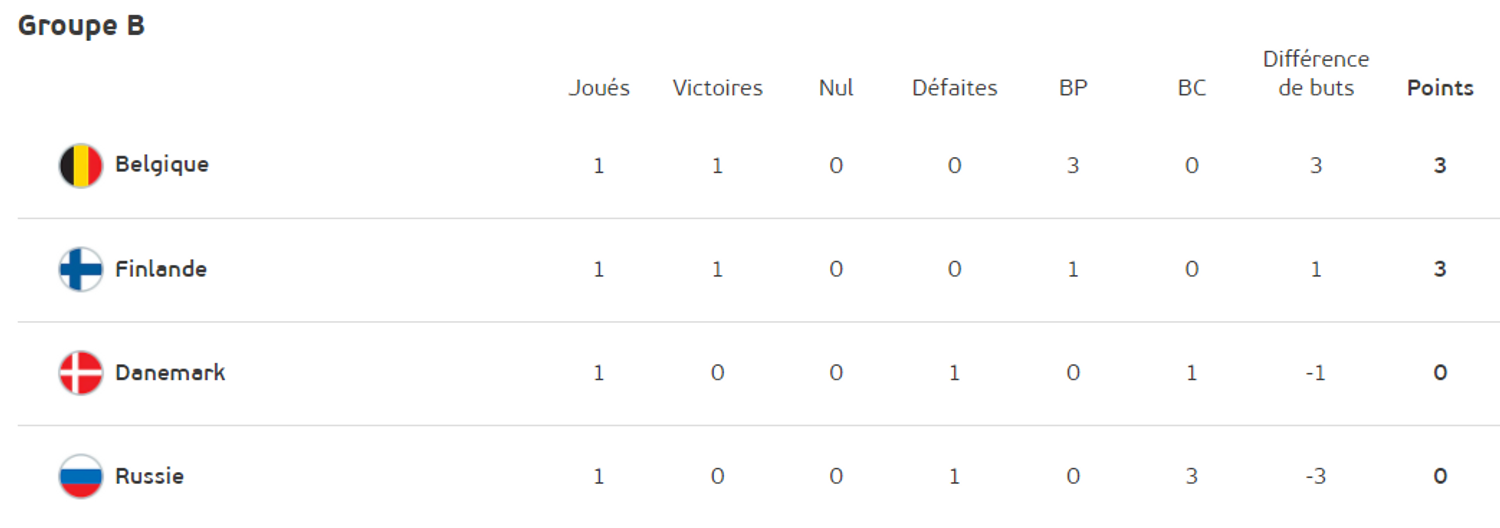Click the Victoires column header

click(717, 88)
